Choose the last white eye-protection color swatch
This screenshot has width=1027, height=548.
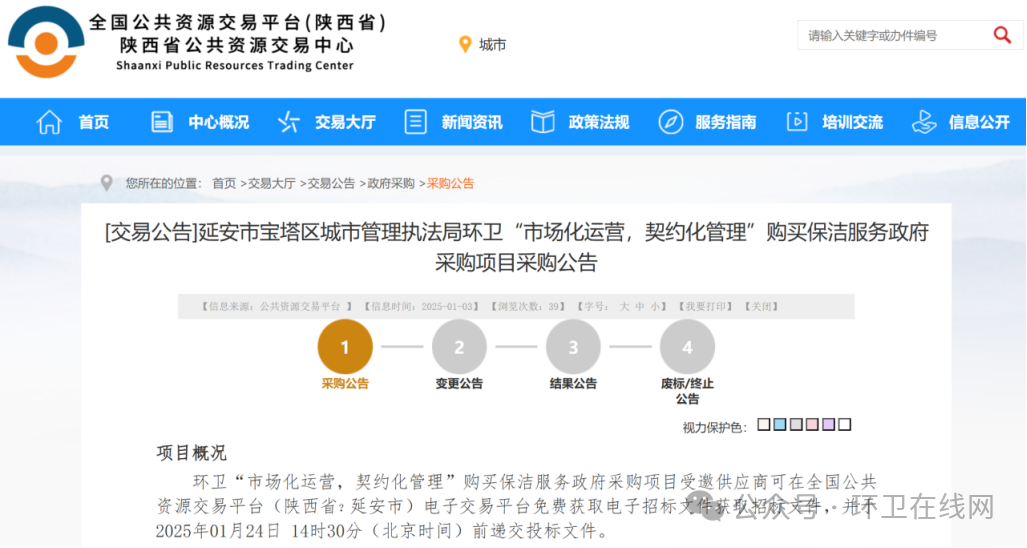pyautogui.click(x=845, y=425)
